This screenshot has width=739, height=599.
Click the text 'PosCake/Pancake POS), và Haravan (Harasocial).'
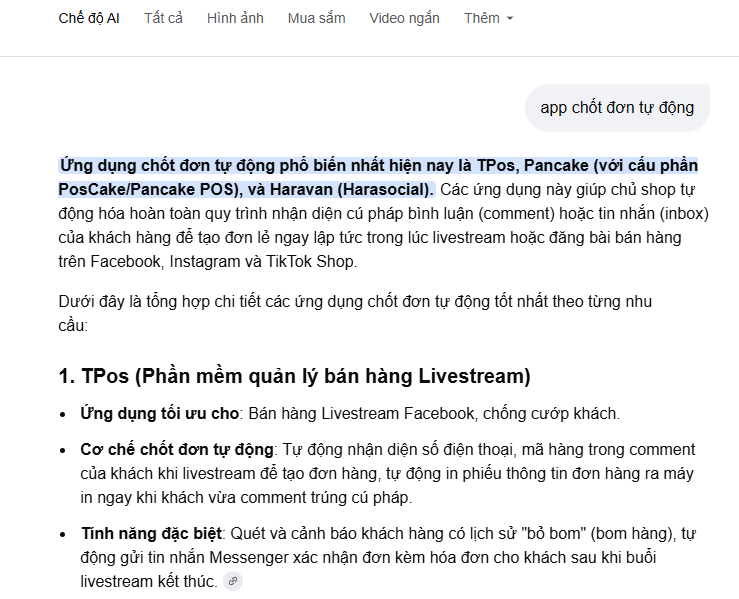[246, 189]
